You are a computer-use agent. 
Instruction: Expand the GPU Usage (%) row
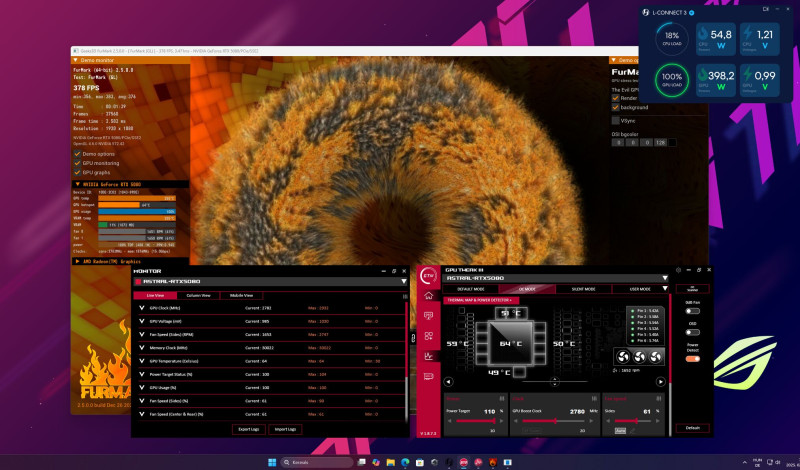(141, 388)
